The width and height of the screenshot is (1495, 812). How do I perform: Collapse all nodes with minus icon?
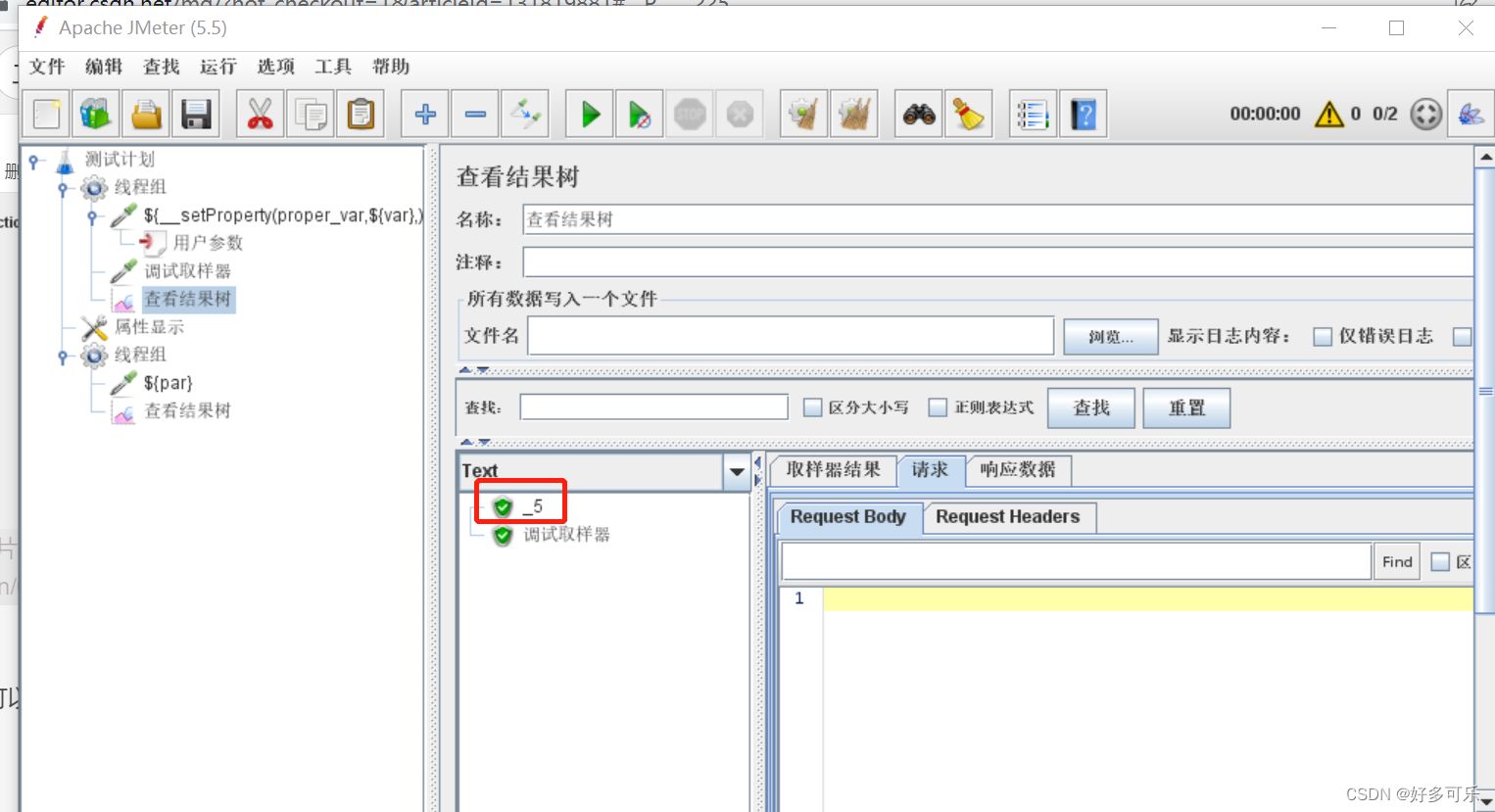click(x=475, y=115)
